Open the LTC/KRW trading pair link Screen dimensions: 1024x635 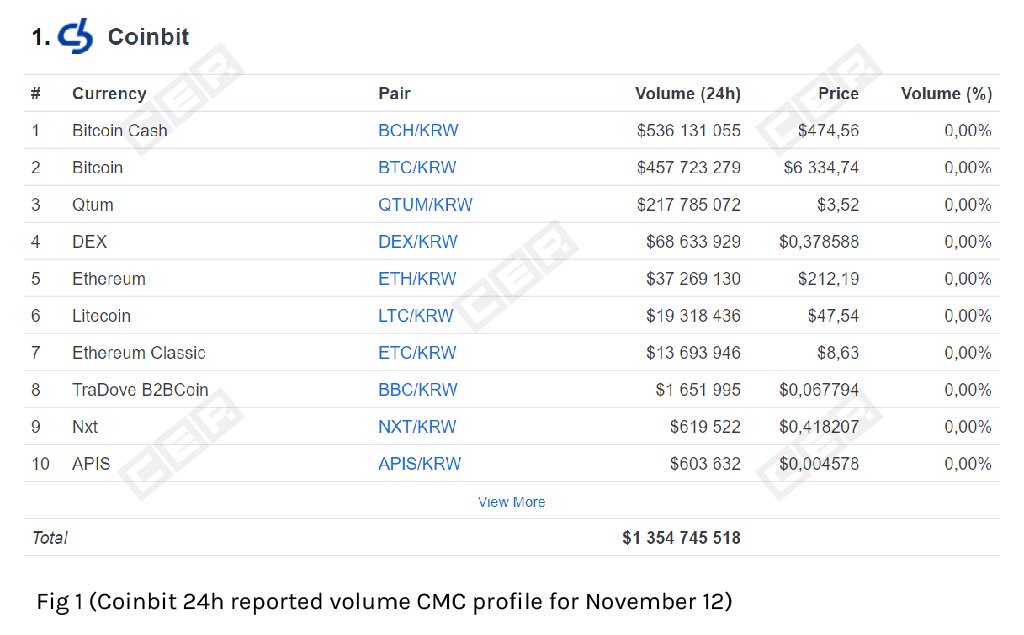(415, 315)
